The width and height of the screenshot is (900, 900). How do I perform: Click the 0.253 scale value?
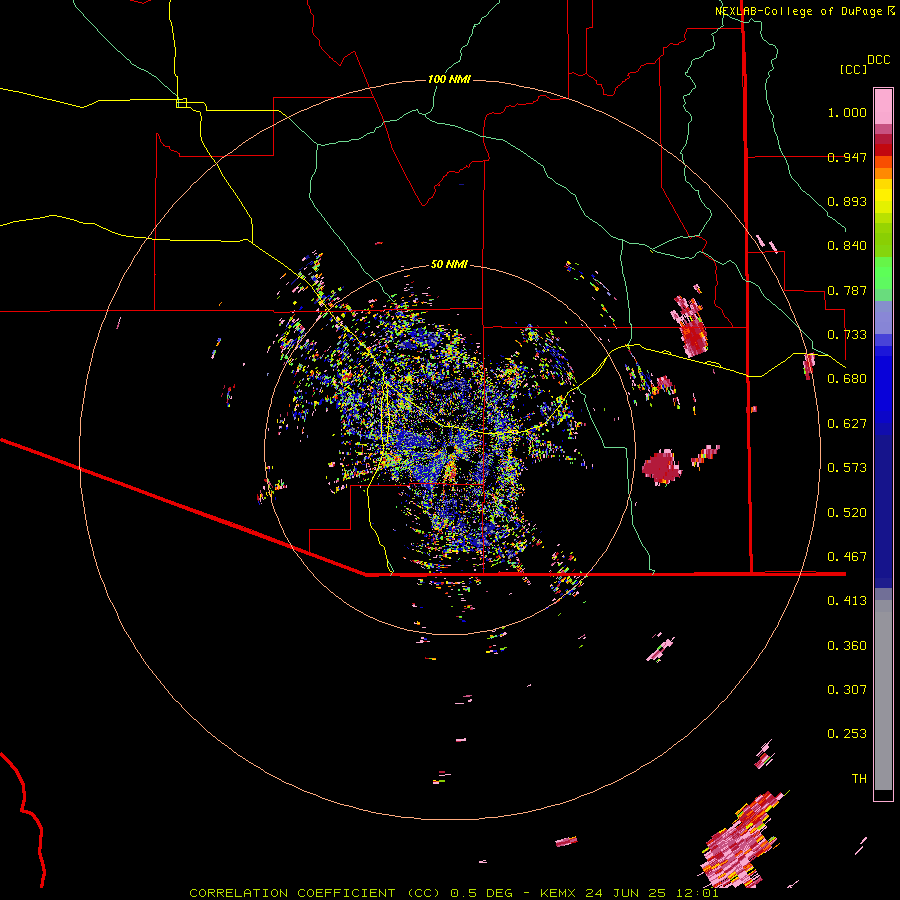coord(847,734)
